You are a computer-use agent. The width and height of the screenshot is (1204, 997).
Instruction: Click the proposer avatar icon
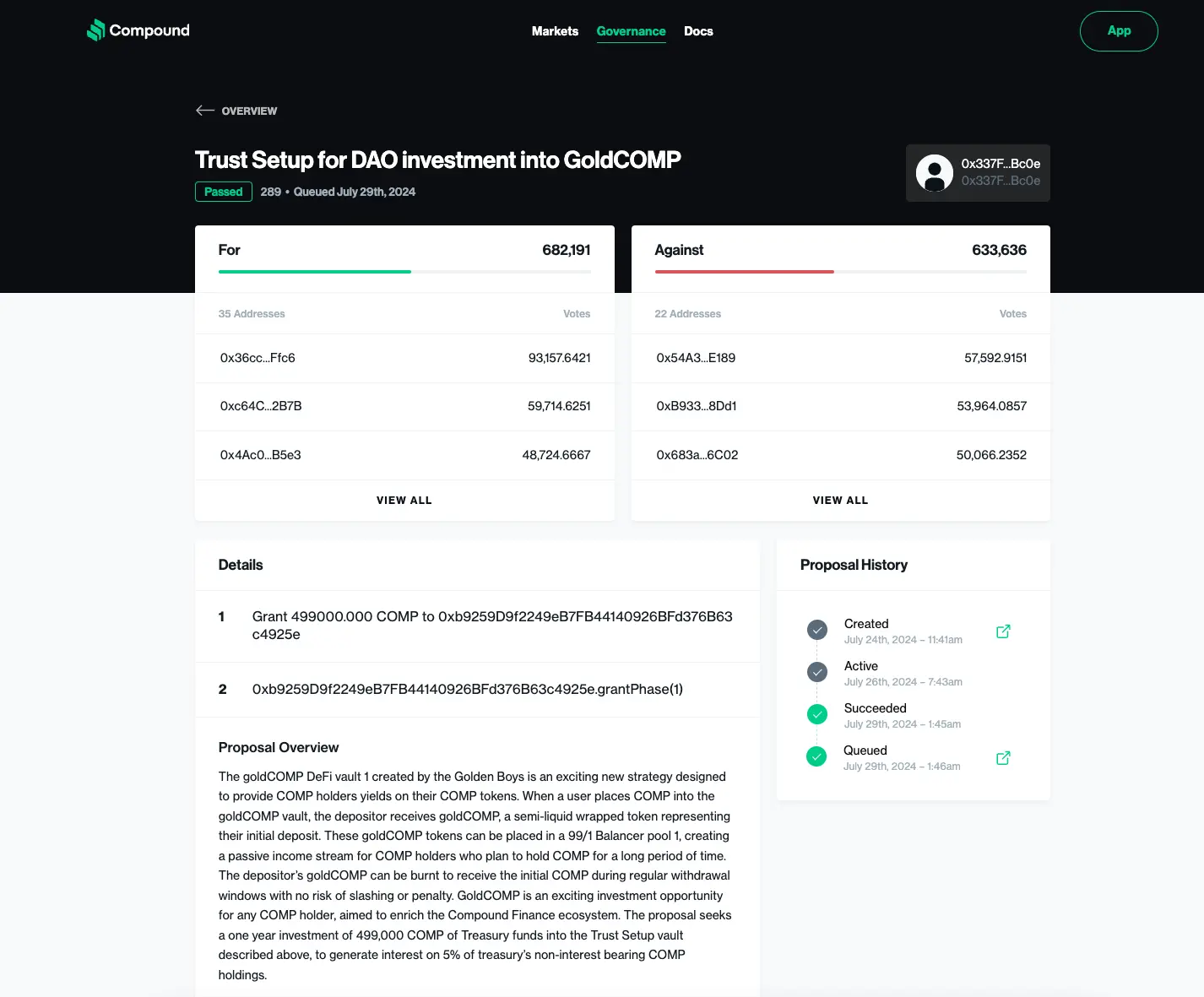pyautogui.click(x=934, y=173)
